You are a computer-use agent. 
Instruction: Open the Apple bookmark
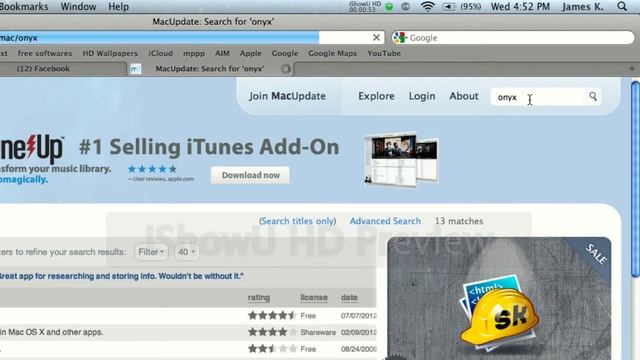(x=250, y=53)
